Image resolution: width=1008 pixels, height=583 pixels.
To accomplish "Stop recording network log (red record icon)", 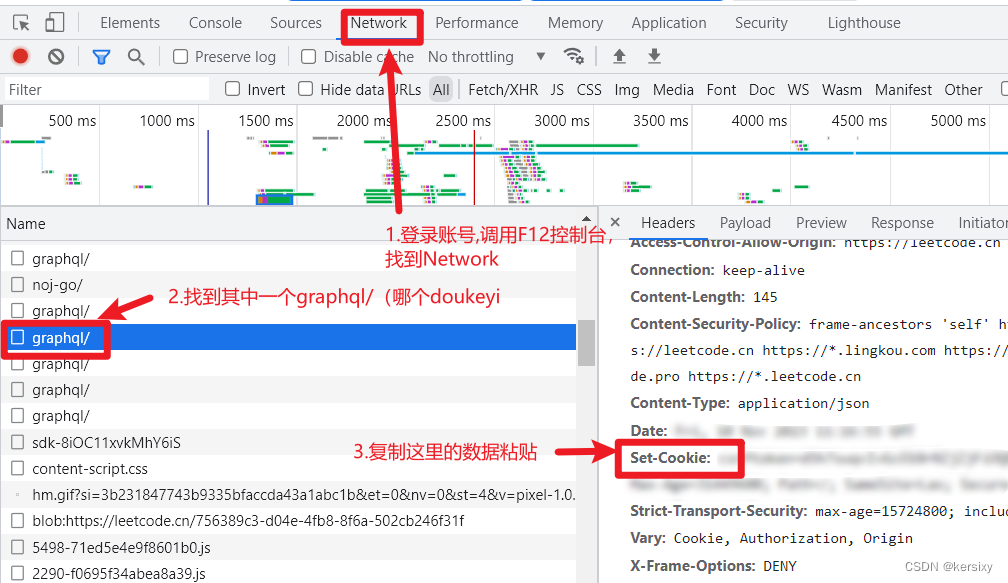I will coord(20,56).
